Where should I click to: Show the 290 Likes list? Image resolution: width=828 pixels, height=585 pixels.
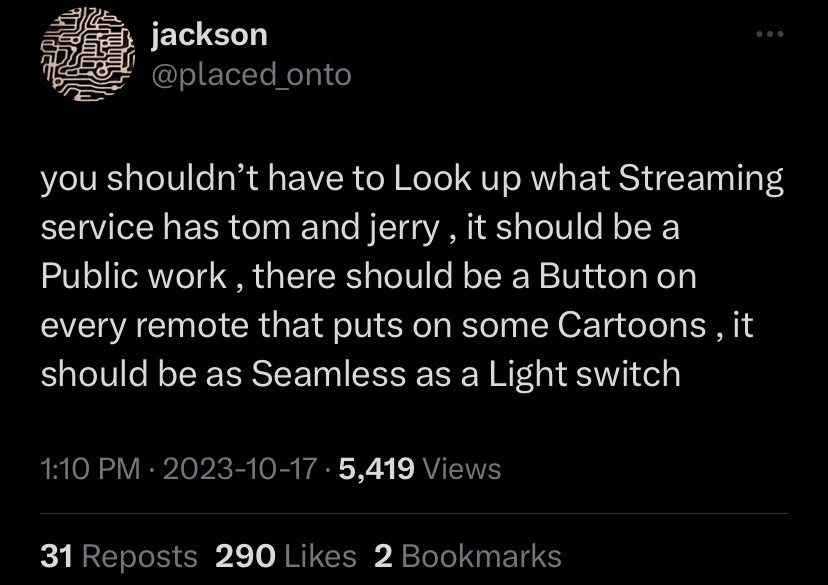(x=286, y=556)
